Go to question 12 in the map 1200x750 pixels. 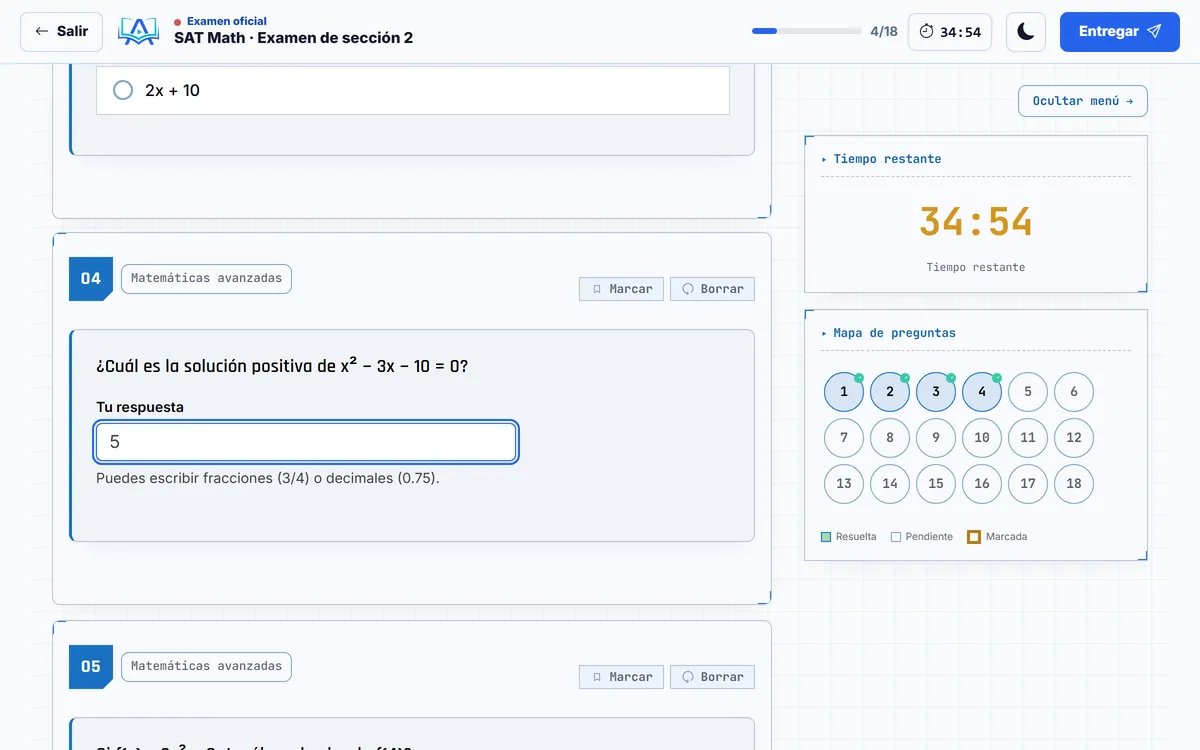click(1074, 438)
